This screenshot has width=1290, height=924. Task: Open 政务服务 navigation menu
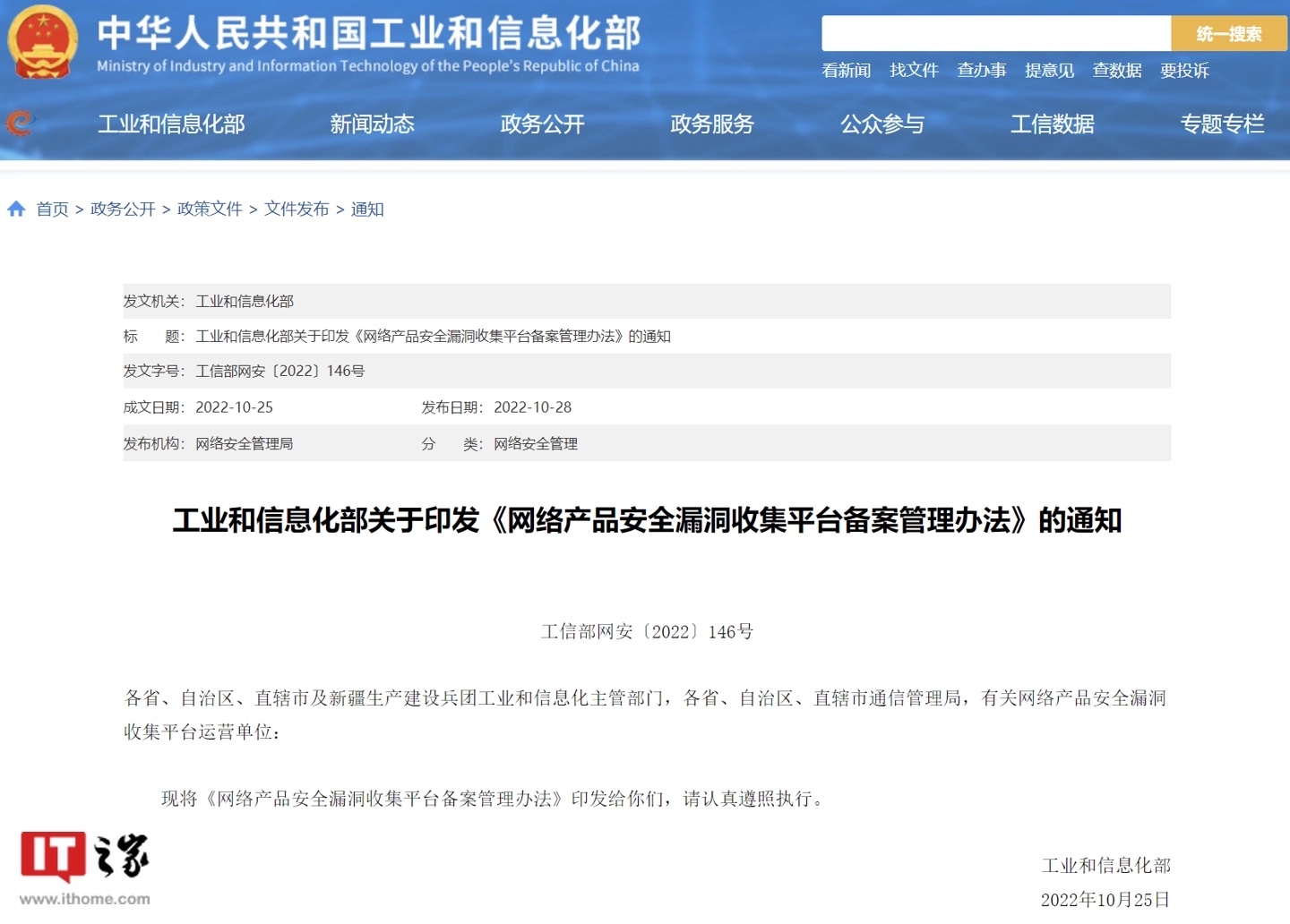(x=712, y=124)
